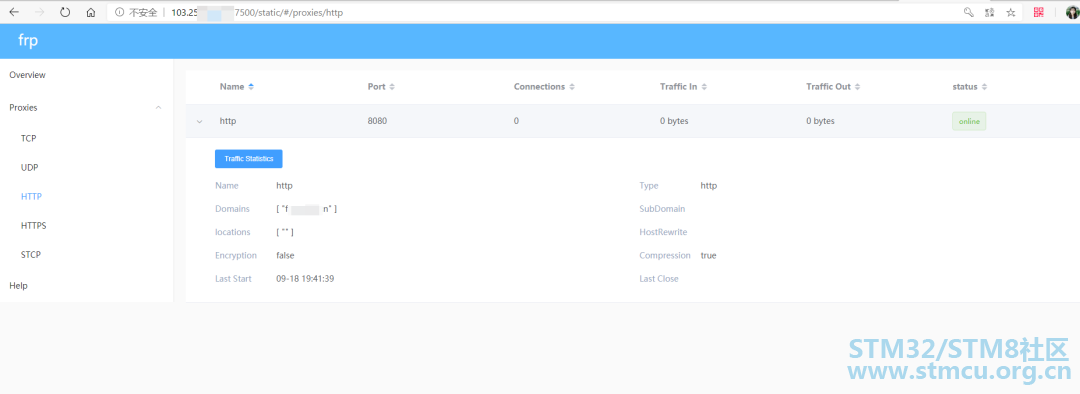Collapse the Proxies sidebar menu
This screenshot has width=1080, height=394.
point(158,108)
